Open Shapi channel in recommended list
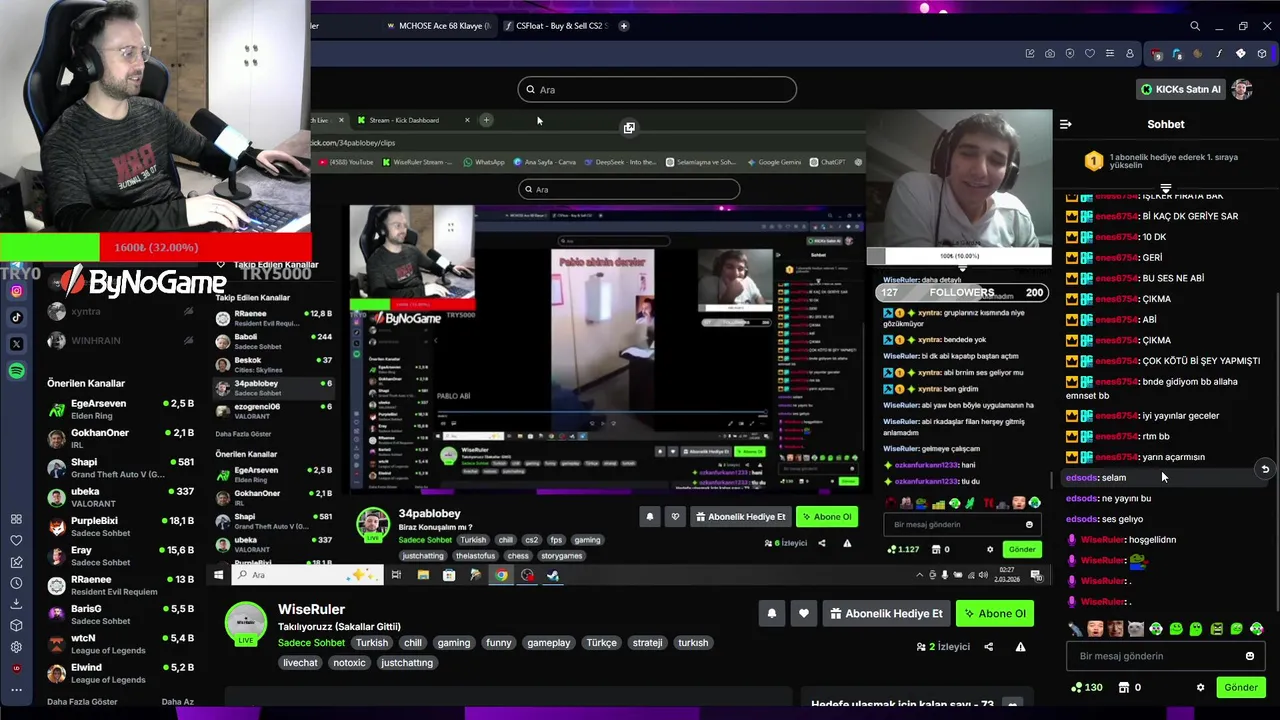1280x720 pixels. [x=120, y=468]
